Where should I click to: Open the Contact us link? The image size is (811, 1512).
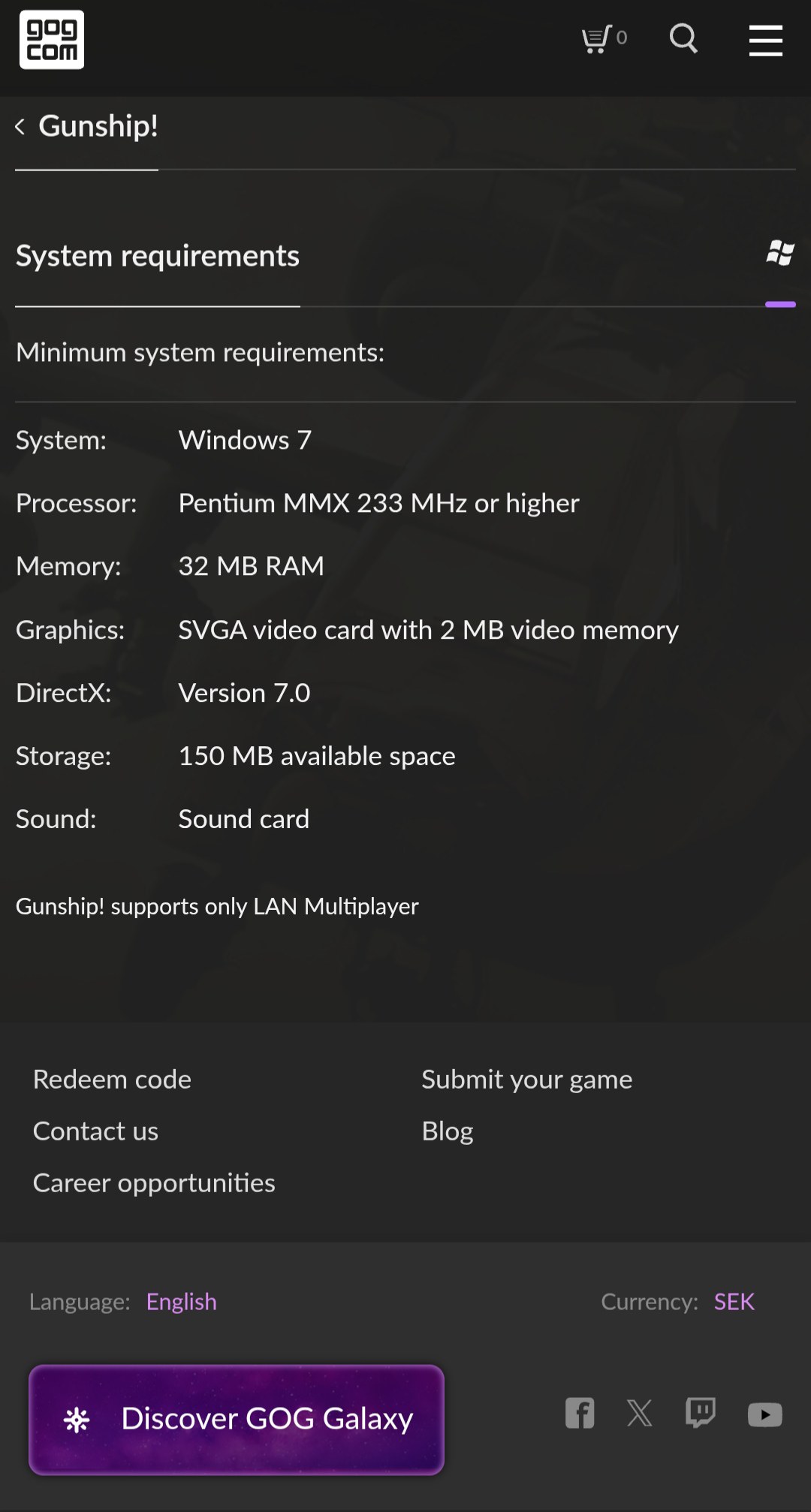coord(95,1131)
